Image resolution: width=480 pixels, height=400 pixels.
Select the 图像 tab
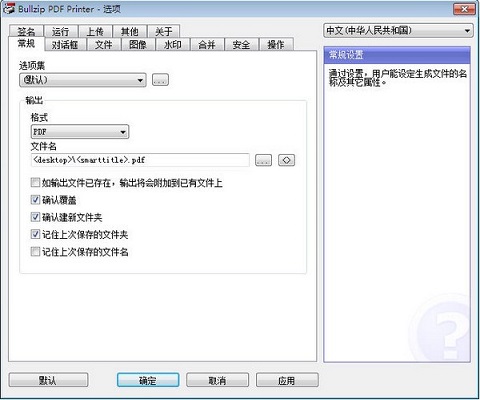[x=138, y=44]
